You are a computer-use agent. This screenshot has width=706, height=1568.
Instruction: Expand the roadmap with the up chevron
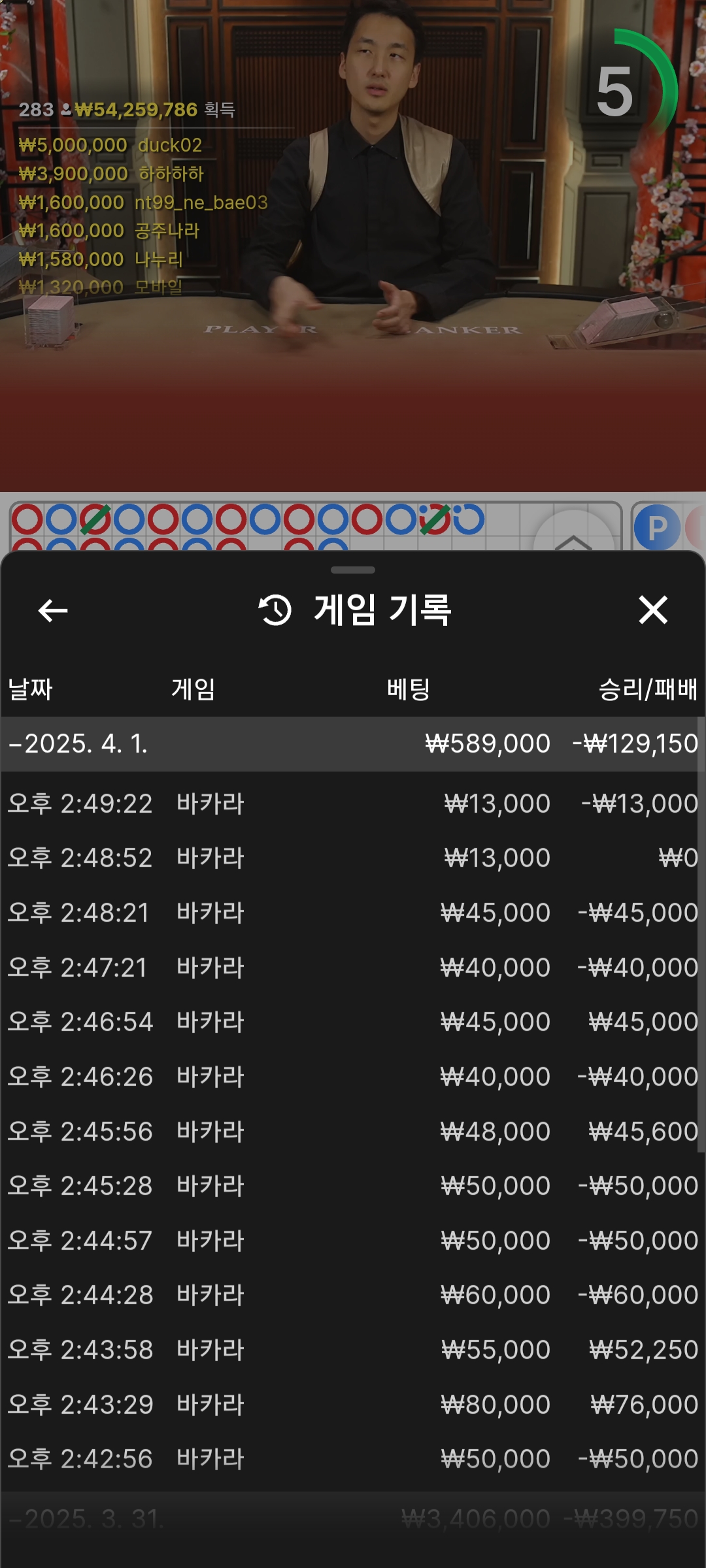tap(573, 540)
